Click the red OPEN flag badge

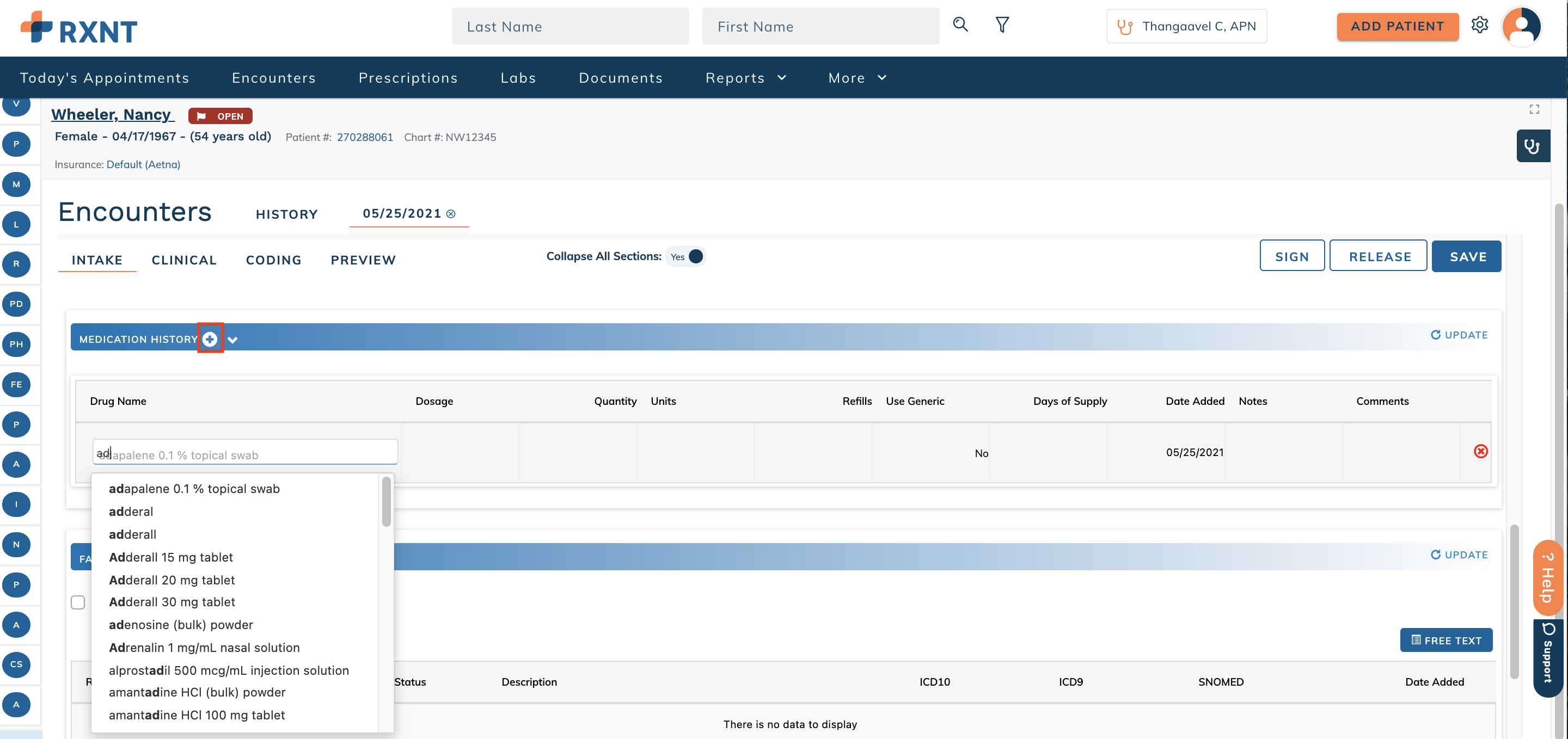(220, 116)
